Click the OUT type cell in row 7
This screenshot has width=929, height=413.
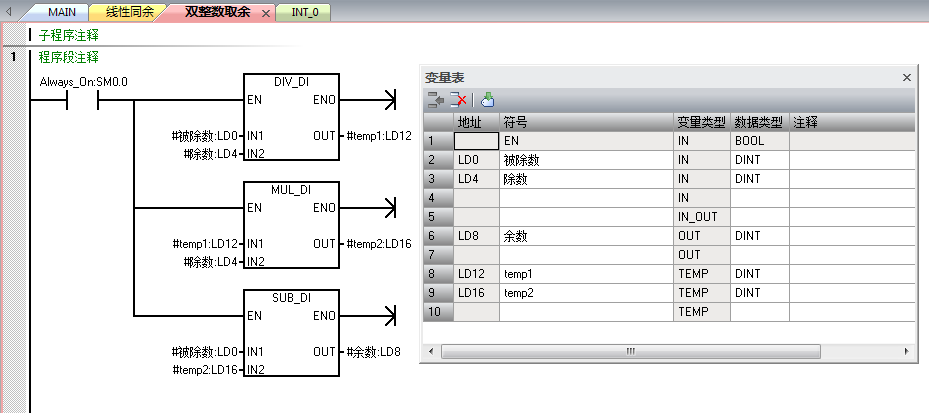click(x=702, y=255)
